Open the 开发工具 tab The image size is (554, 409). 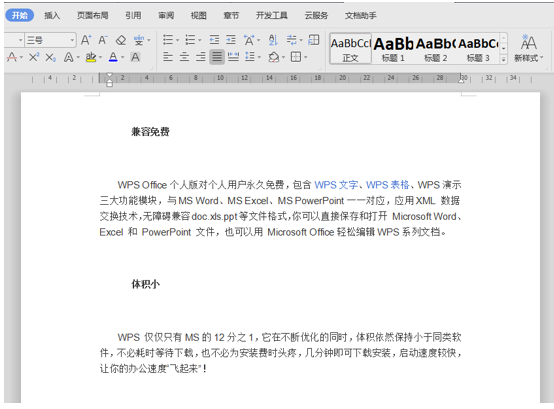tap(272, 15)
